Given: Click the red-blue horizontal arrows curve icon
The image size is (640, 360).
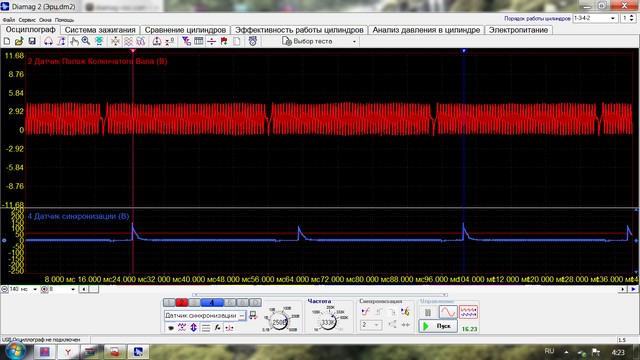Looking at the screenshot, I should pos(48,41).
